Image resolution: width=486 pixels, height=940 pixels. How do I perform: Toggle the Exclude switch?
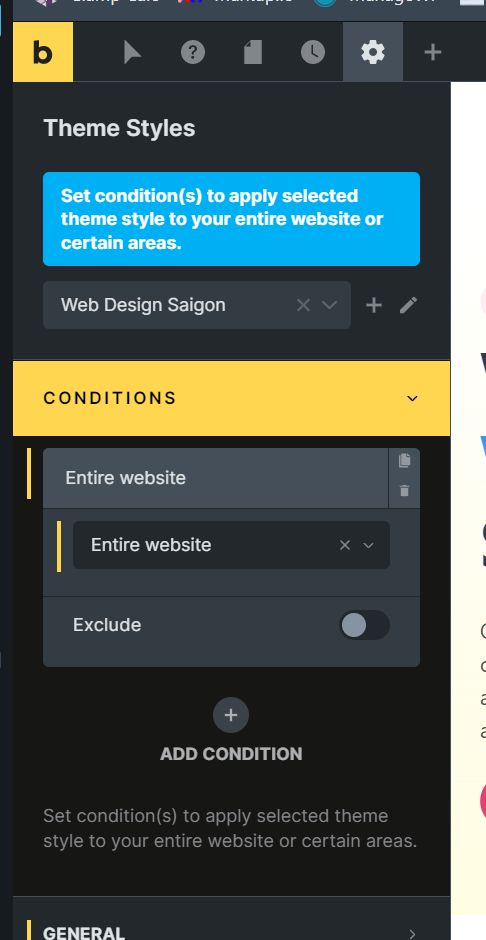tap(364, 625)
